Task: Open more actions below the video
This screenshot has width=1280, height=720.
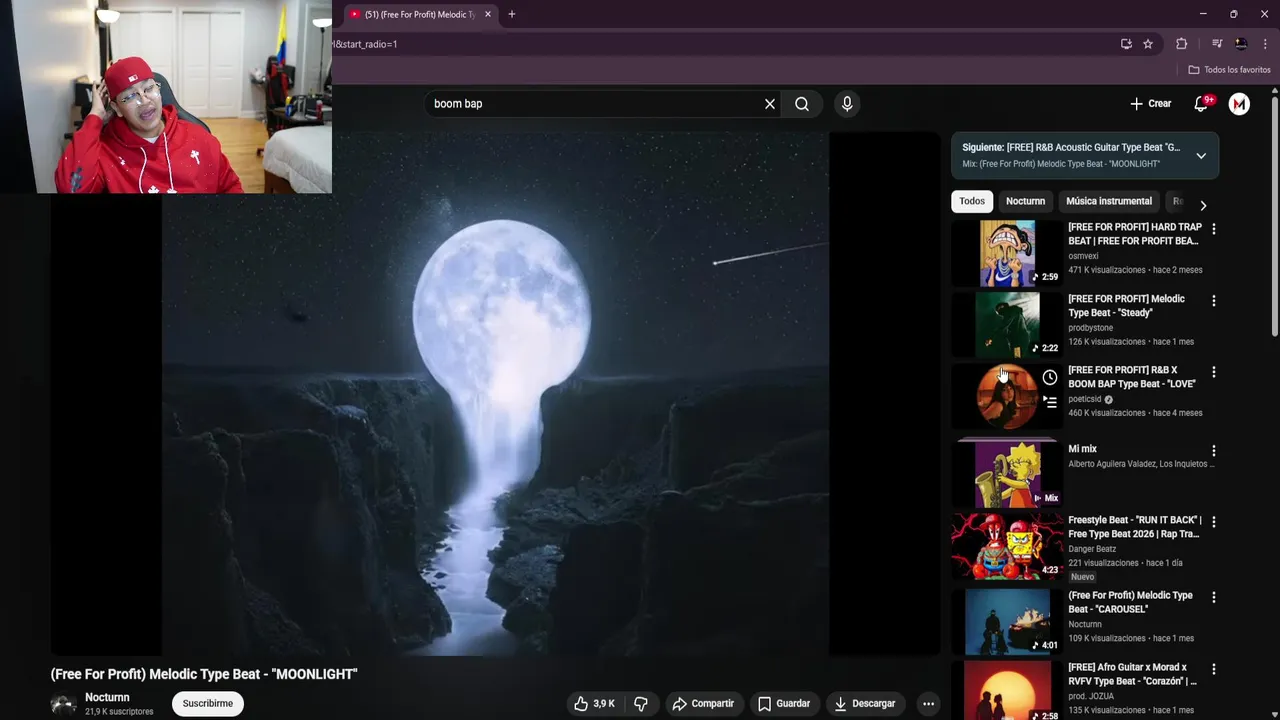Action: coord(928,703)
